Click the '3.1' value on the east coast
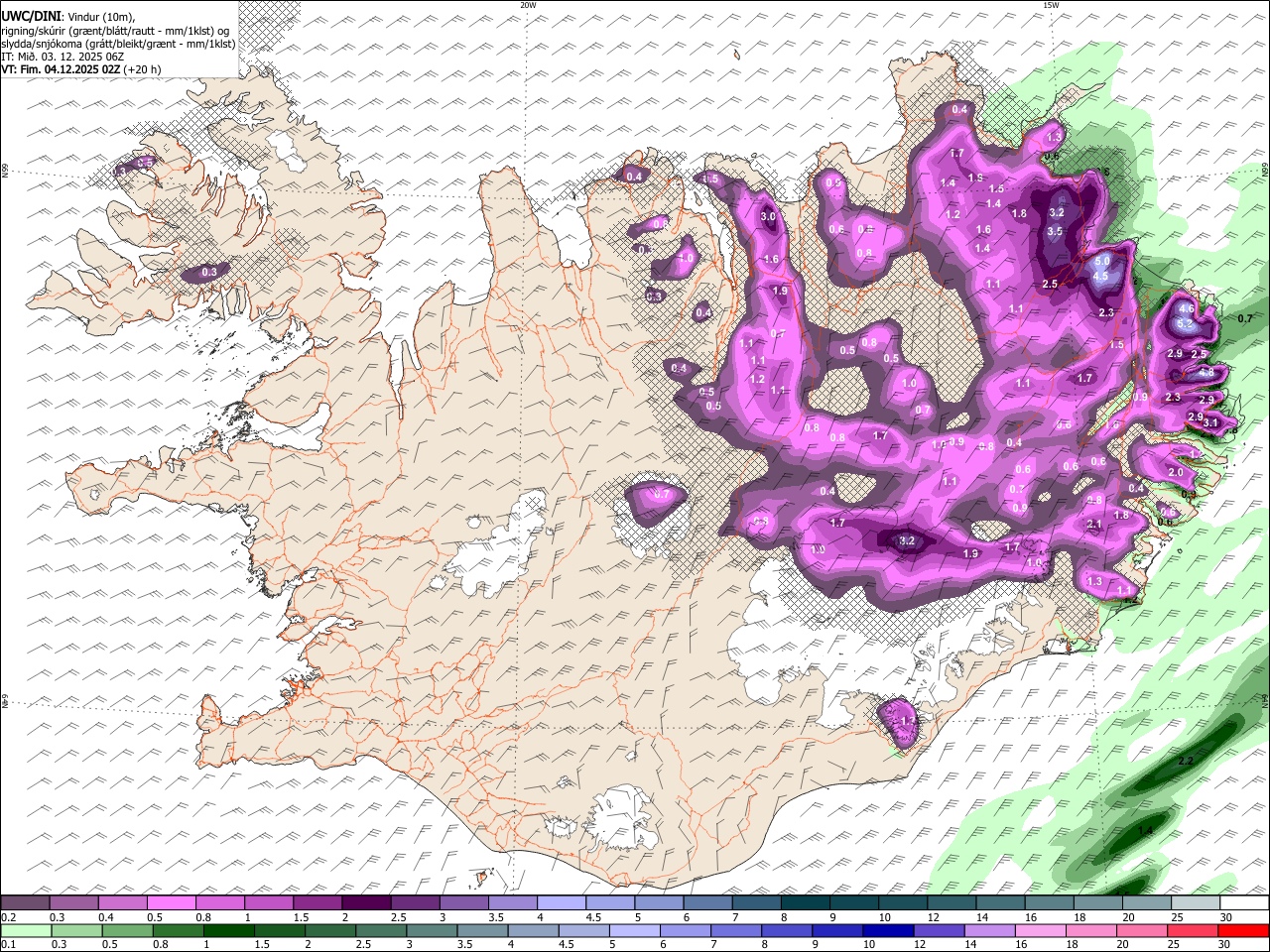This screenshot has height=952, width=1270. point(1210,422)
